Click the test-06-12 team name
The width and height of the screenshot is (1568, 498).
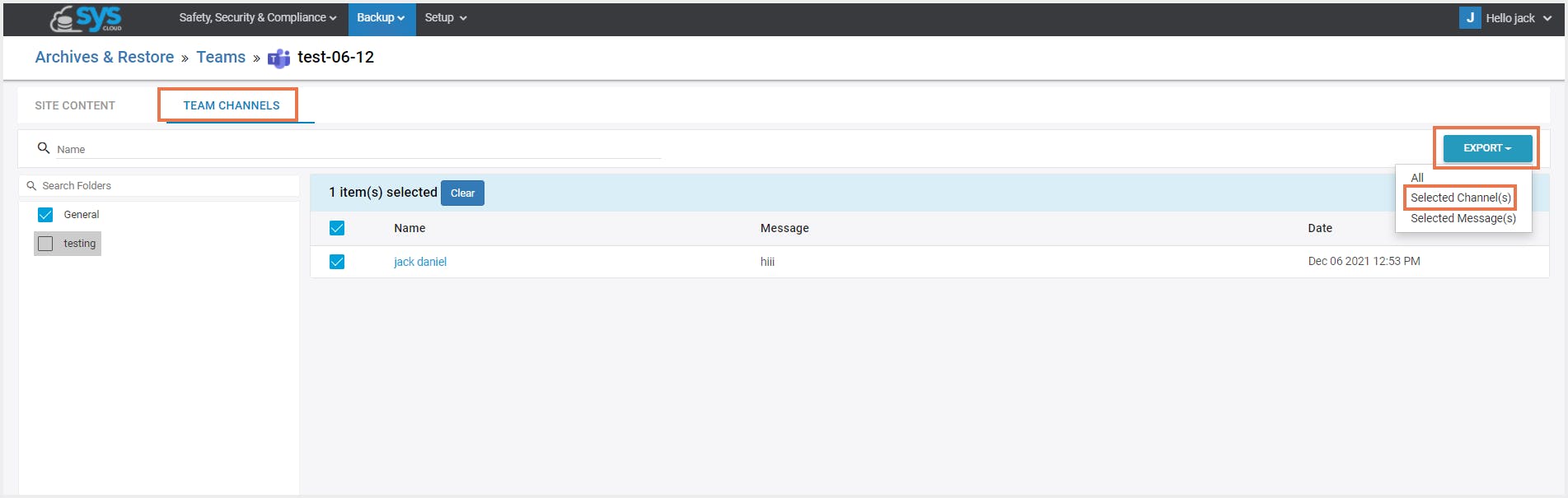(335, 57)
